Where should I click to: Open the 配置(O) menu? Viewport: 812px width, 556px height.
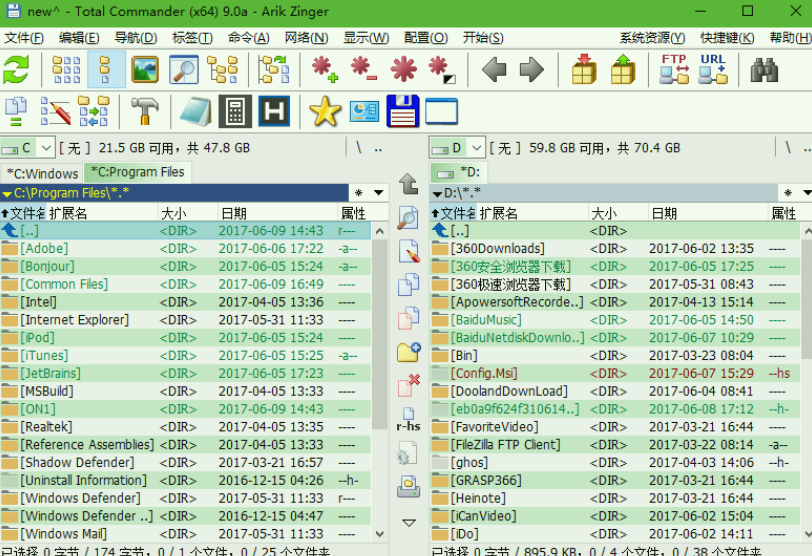[426, 38]
